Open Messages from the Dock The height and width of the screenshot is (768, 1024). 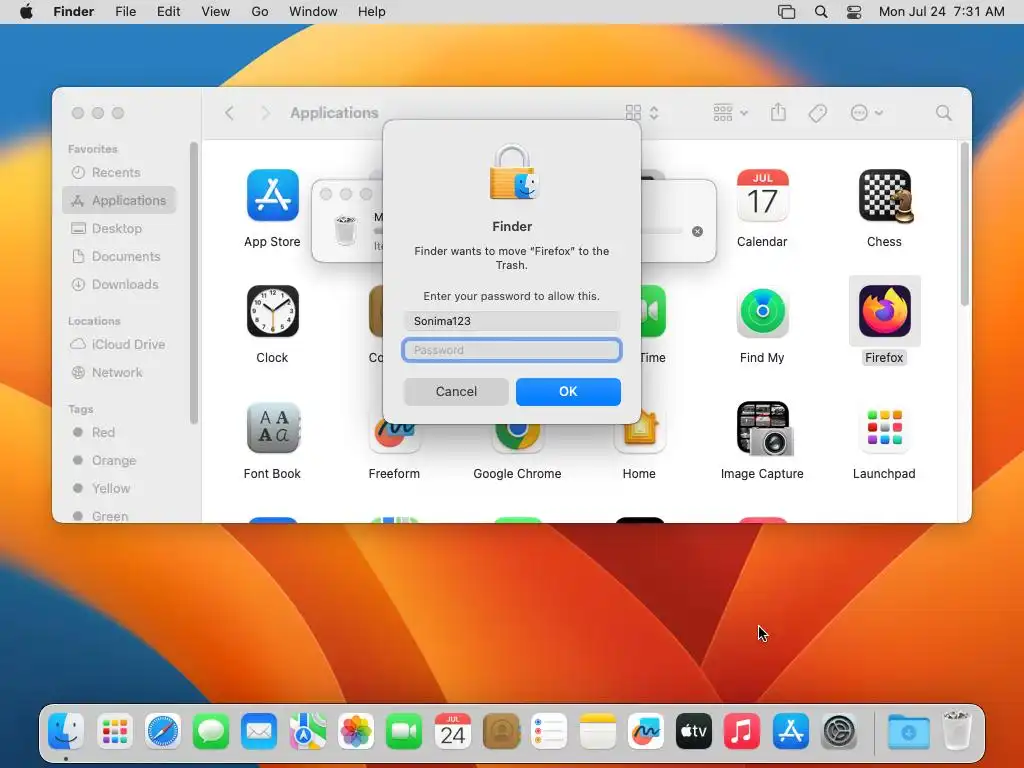[x=211, y=731]
